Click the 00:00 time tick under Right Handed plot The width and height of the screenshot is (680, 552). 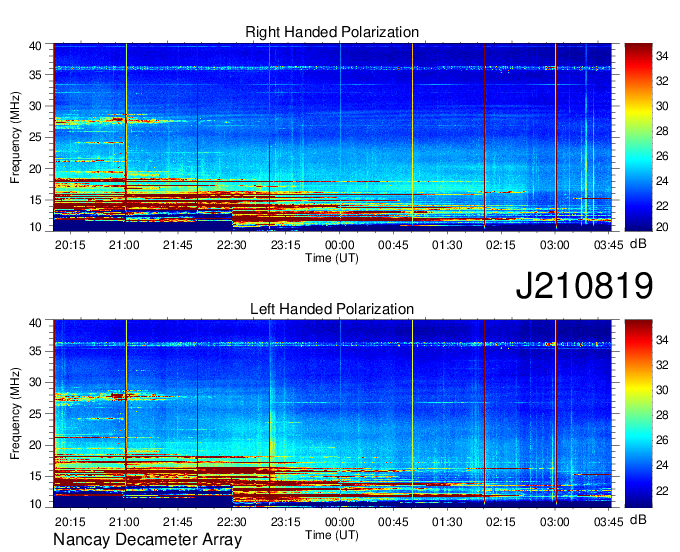tap(339, 245)
